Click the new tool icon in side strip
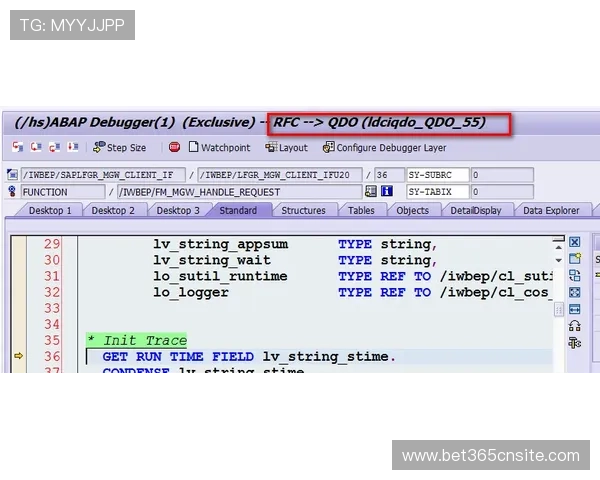This screenshot has height=480, width=600. coord(574,259)
